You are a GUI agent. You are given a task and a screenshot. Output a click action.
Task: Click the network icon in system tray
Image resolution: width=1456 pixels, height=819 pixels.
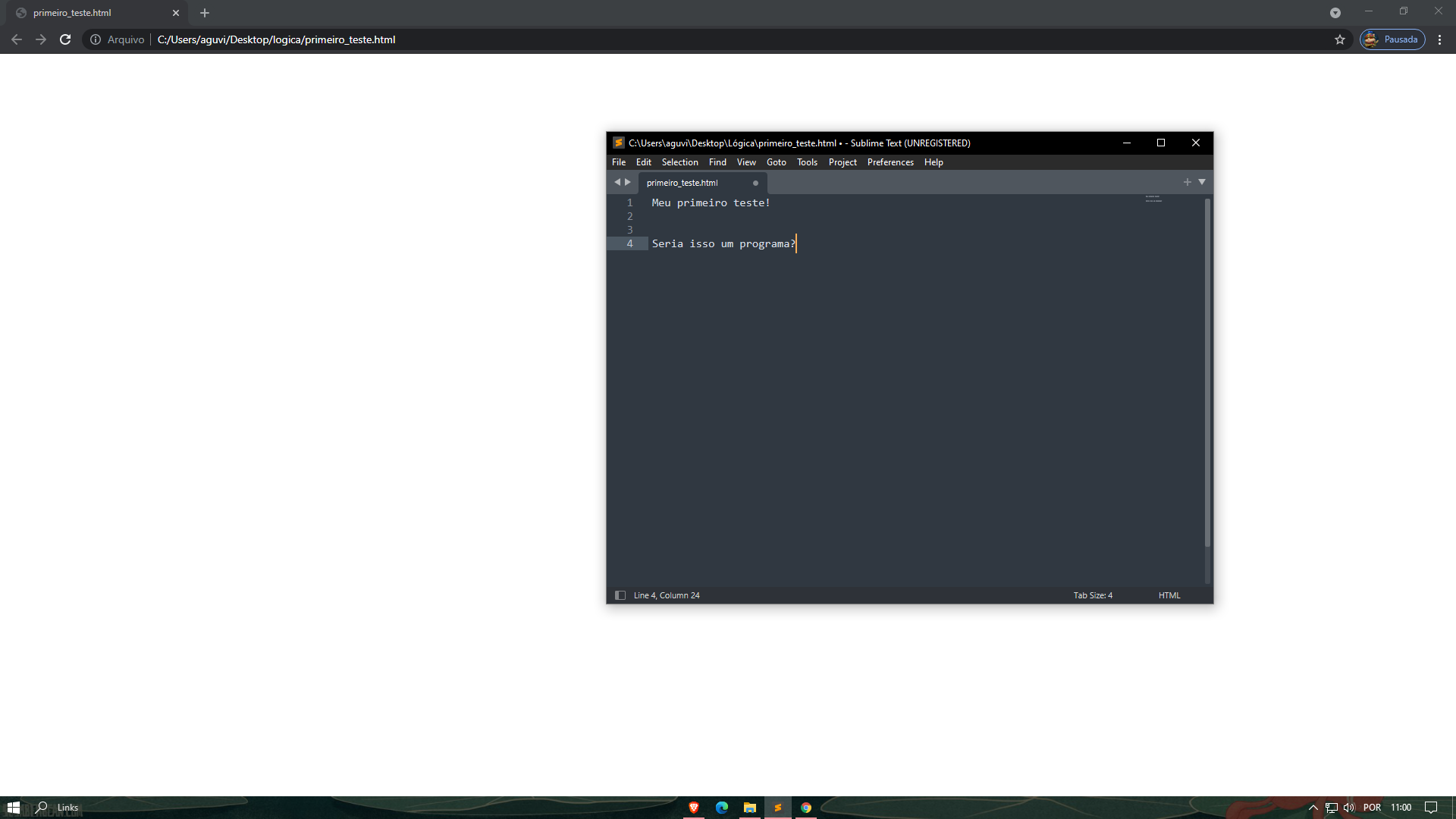1331,808
